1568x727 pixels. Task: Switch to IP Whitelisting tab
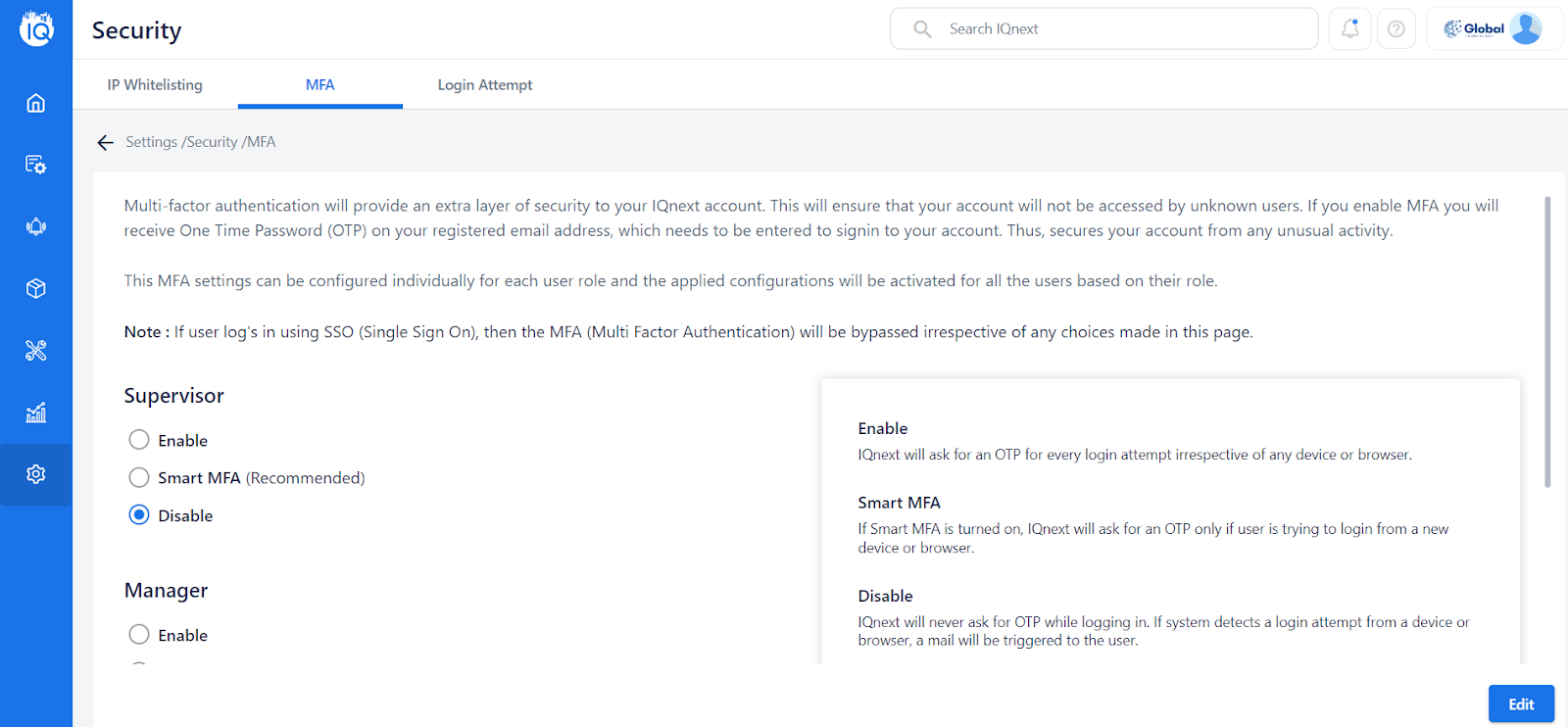(x=155, y=85)
